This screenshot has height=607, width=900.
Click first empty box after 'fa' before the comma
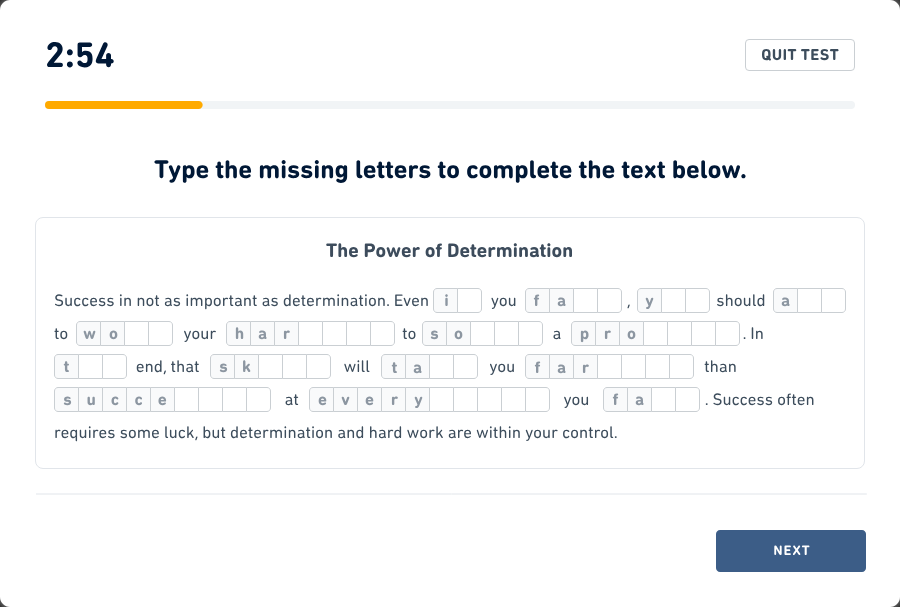(x=585, y=301)
